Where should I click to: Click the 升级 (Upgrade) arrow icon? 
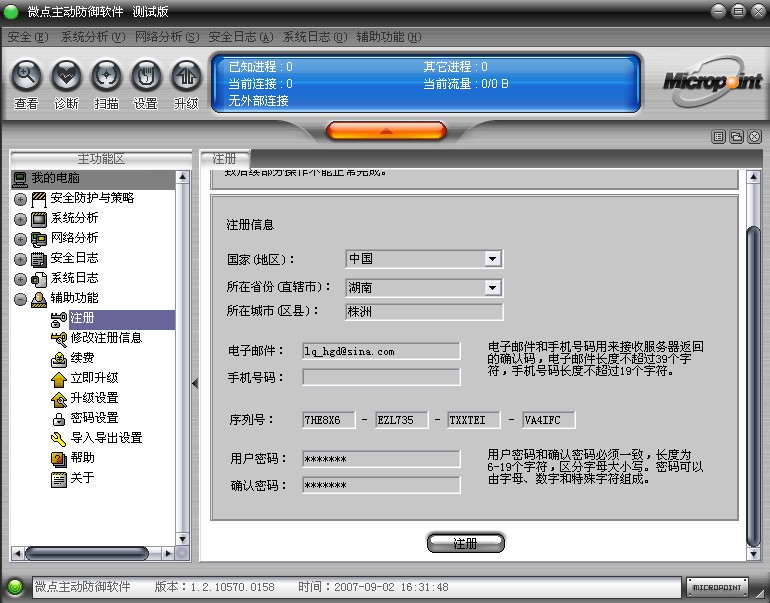coord(186,76)
